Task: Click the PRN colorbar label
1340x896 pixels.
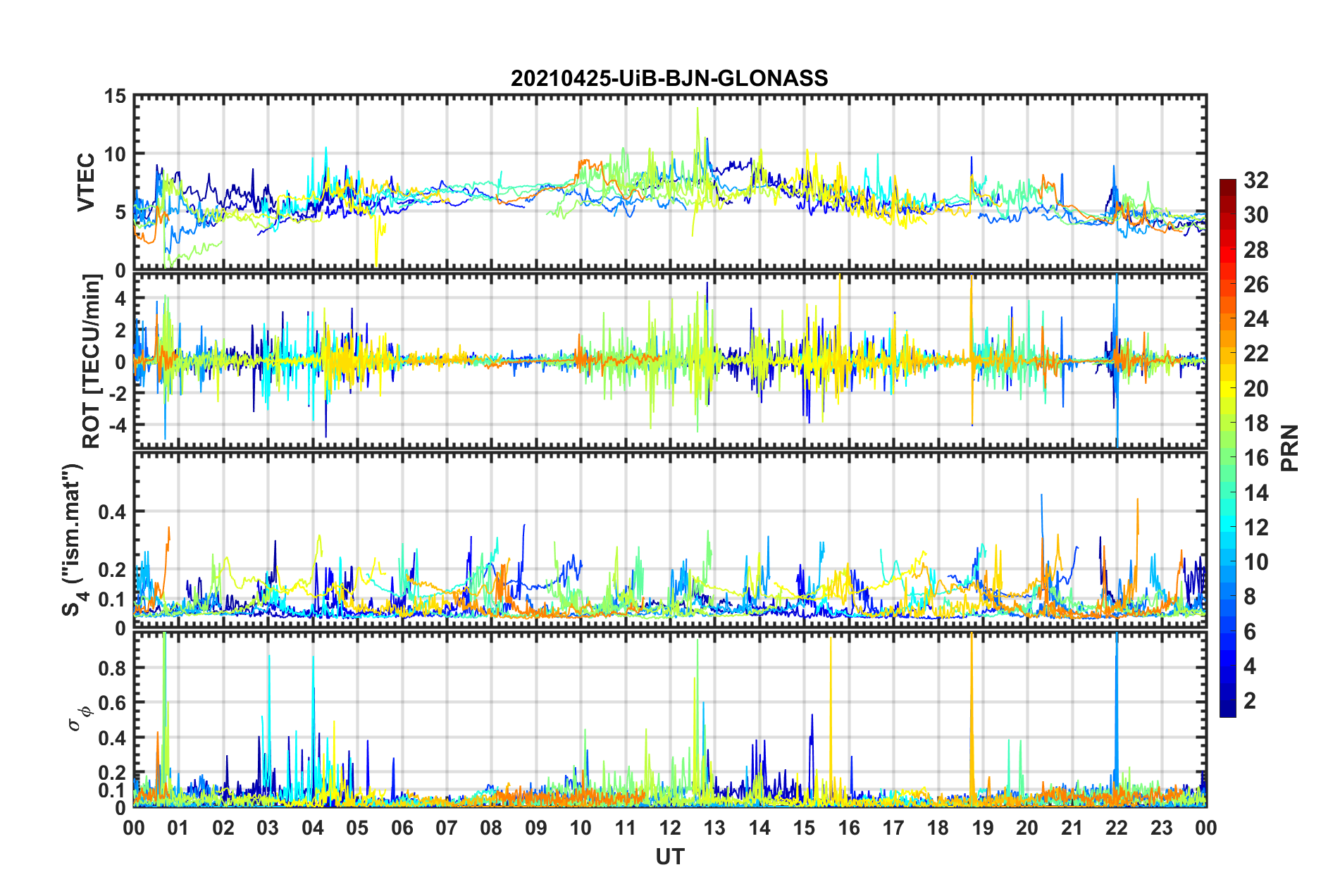Action: (x=1290, y=448)
